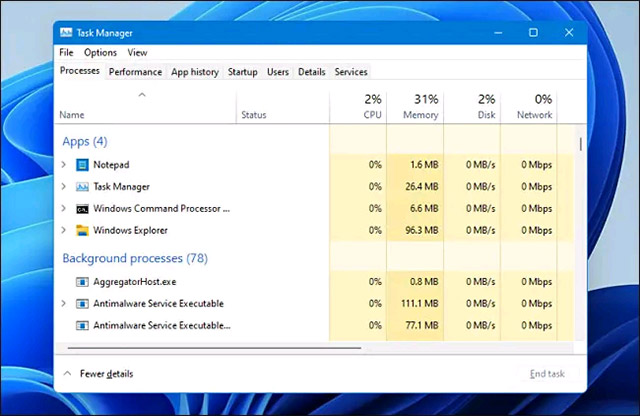Click the AggregatorHost.exe process icon

83,281
